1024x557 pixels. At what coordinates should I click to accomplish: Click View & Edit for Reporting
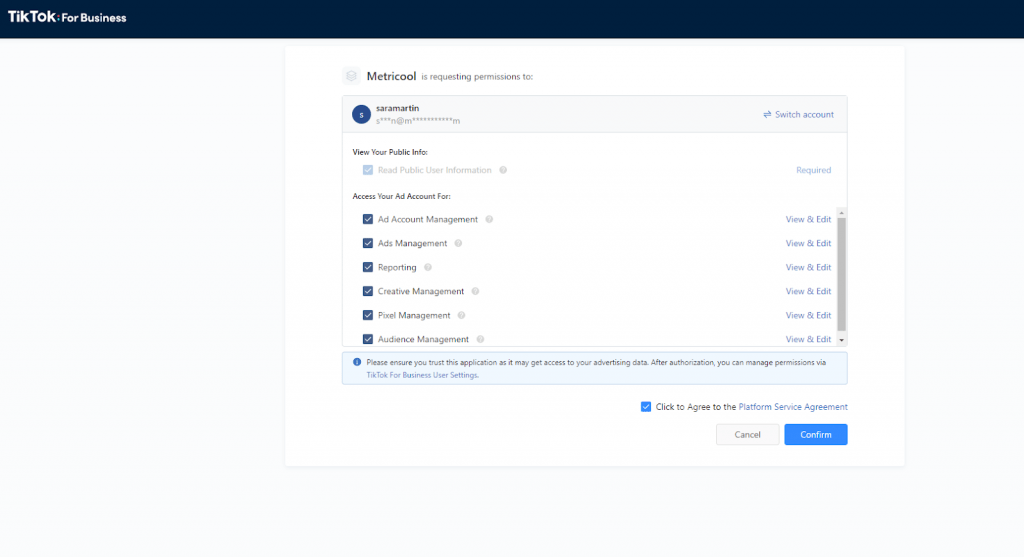[808, 267]
